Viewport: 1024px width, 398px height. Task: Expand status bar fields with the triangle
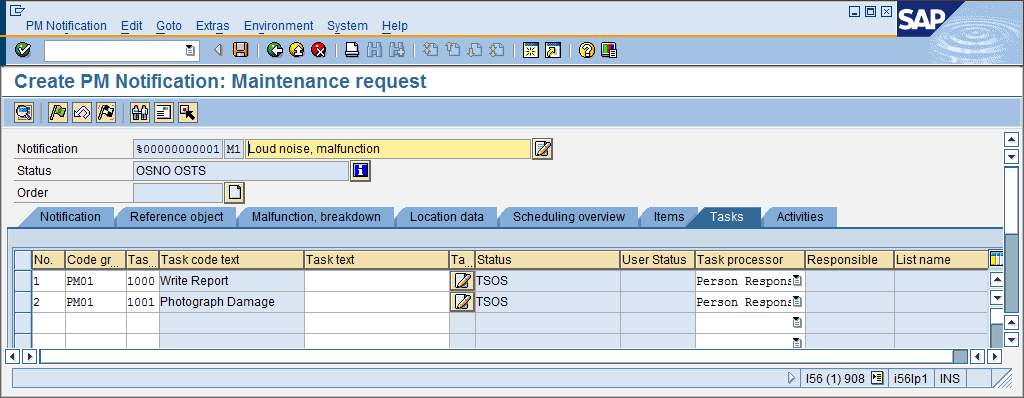pos(792,377)
